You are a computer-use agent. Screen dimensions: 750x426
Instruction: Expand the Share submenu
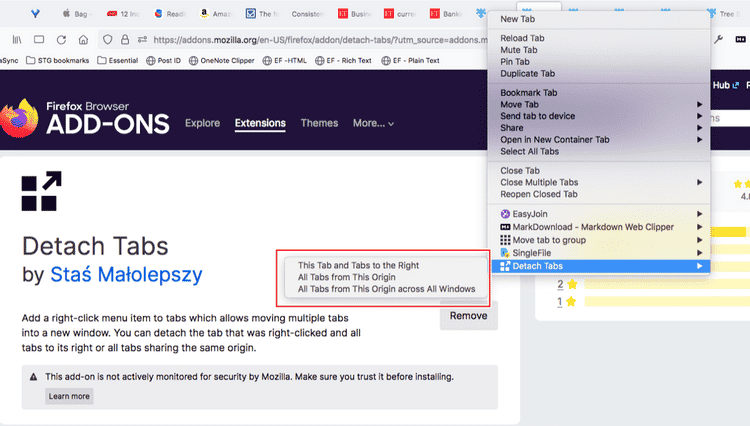[x=599, y=128]
